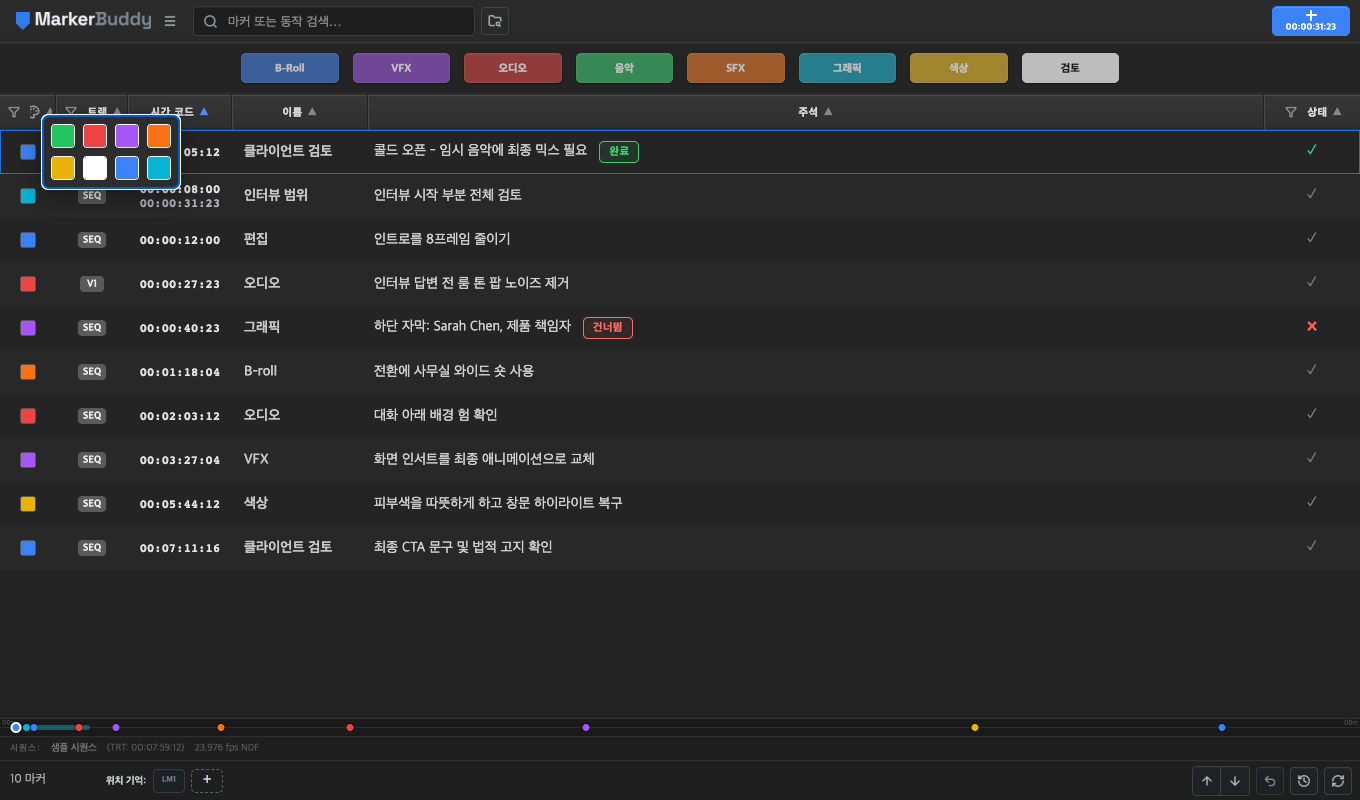Toggle status check for 인터뷰 범위 row

1312,194
